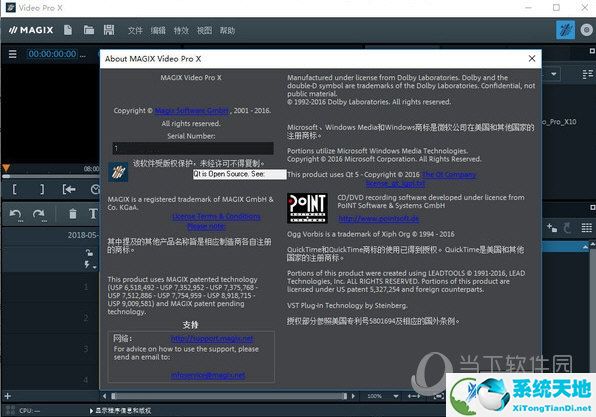Image resolution: width=596 pixels, height=417 pixels.
Task: Set range start with left bracket button
Action: pyautogui.click(x=14, y=189)
